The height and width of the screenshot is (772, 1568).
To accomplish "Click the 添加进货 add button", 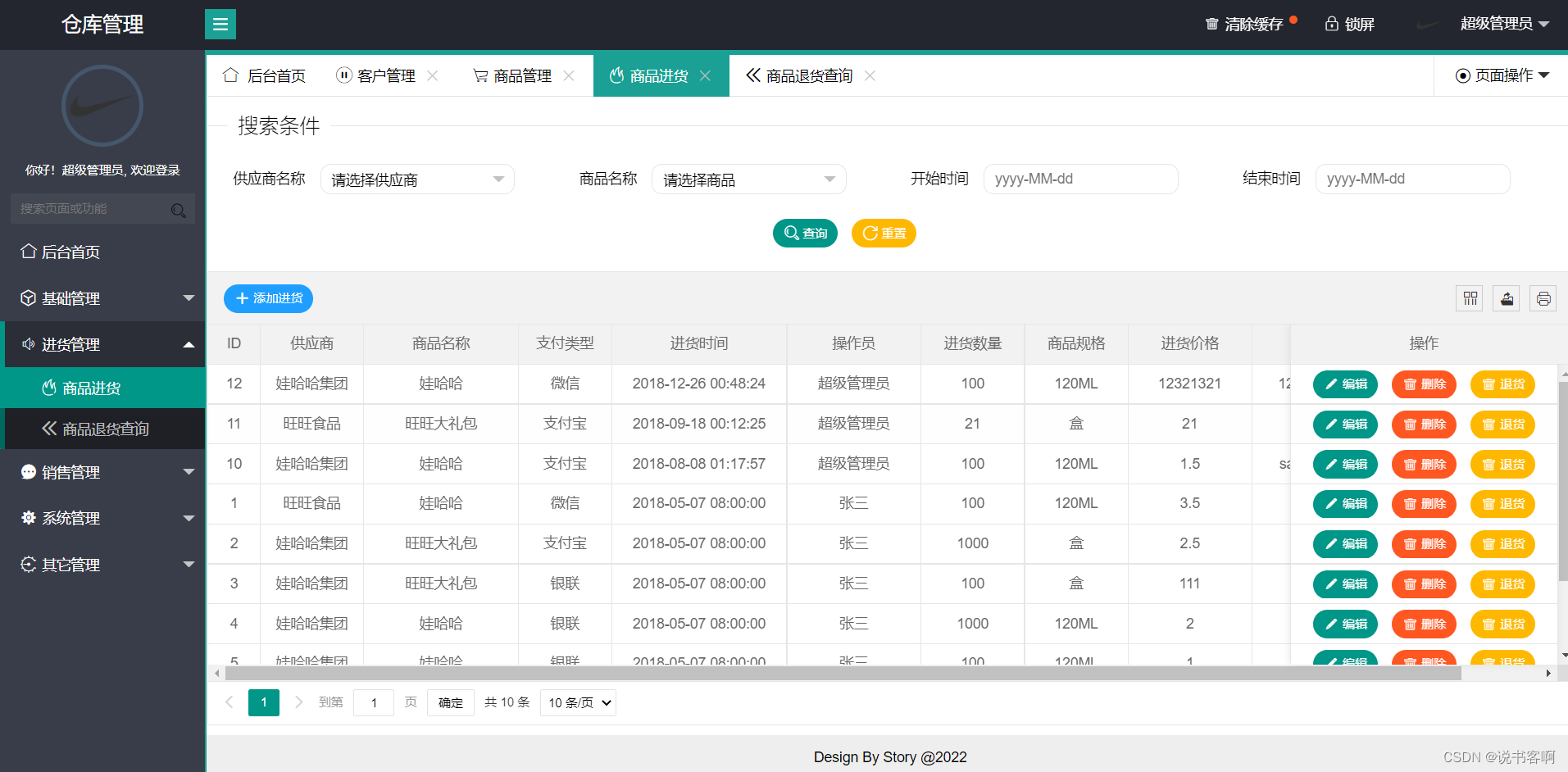I will (x=268, y=298).
